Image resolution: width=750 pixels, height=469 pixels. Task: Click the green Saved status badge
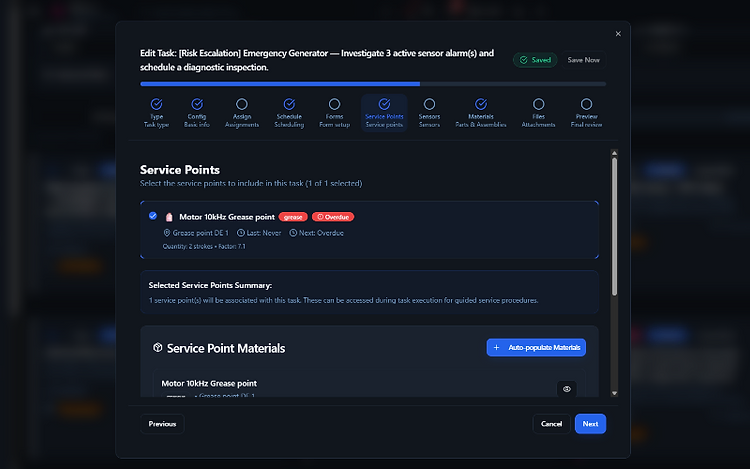(x=535, y=60)
